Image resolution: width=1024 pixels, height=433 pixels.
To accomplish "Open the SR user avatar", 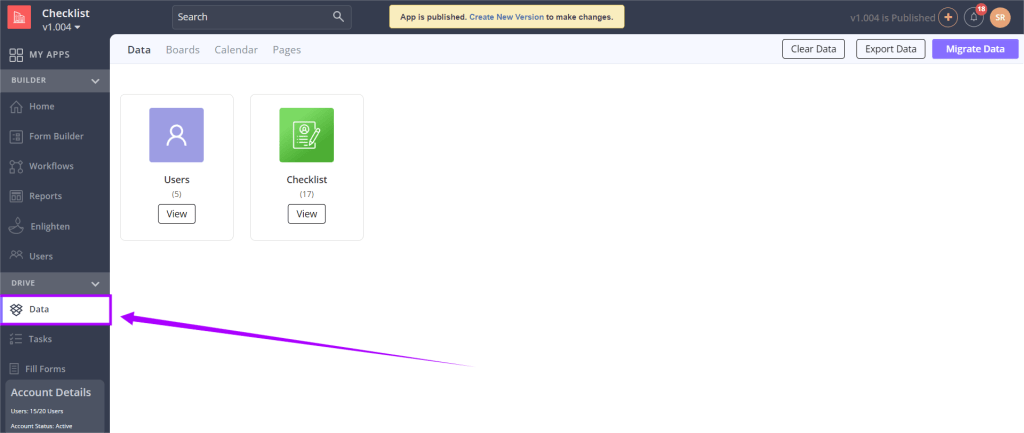I will tap(1000, 18).
